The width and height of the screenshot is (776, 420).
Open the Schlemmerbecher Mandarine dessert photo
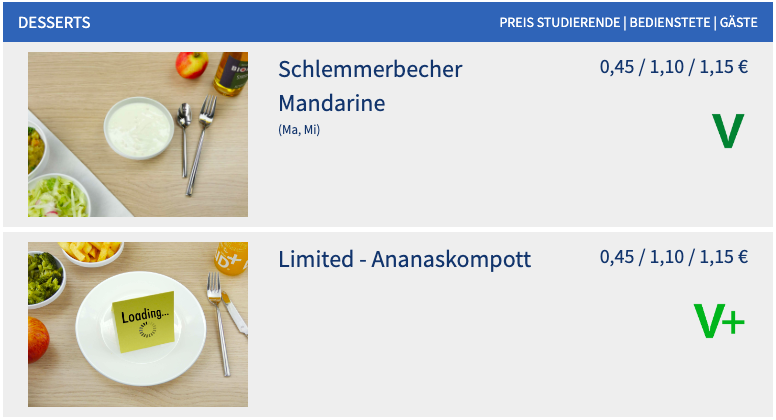(x=138, y=135)
